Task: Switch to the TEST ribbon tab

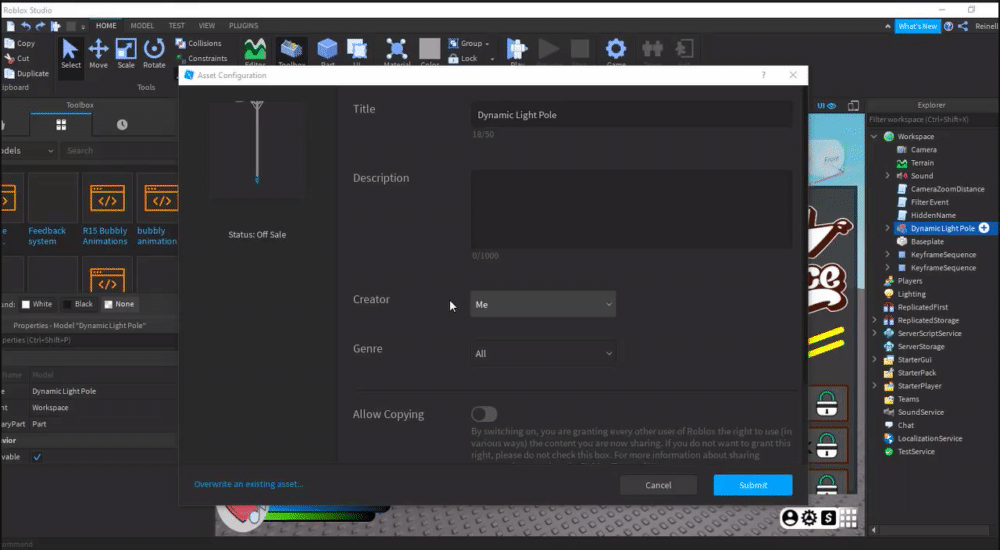Action: coord(177,26)
